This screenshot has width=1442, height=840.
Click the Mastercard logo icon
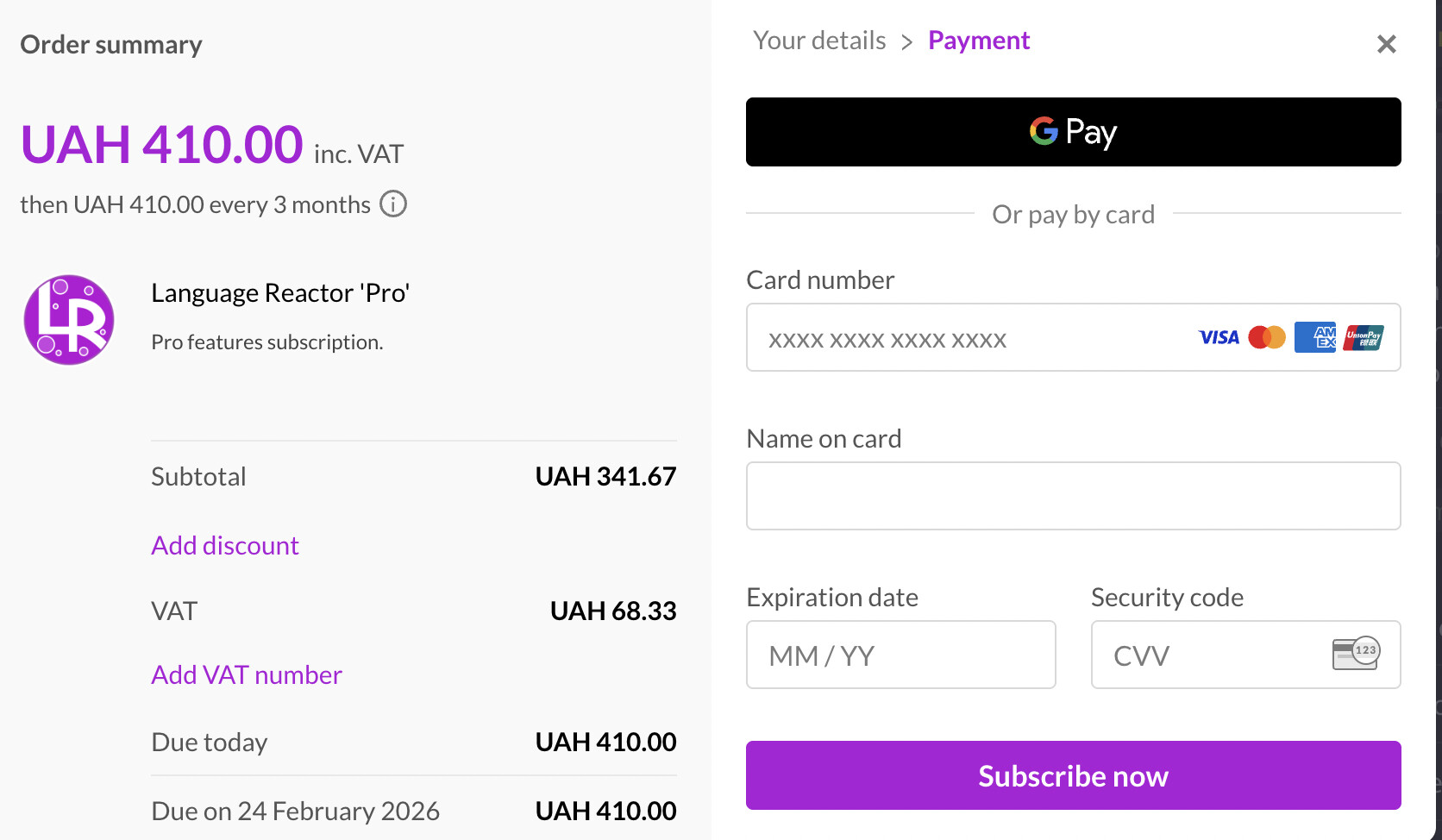(x=1267, y=337)
